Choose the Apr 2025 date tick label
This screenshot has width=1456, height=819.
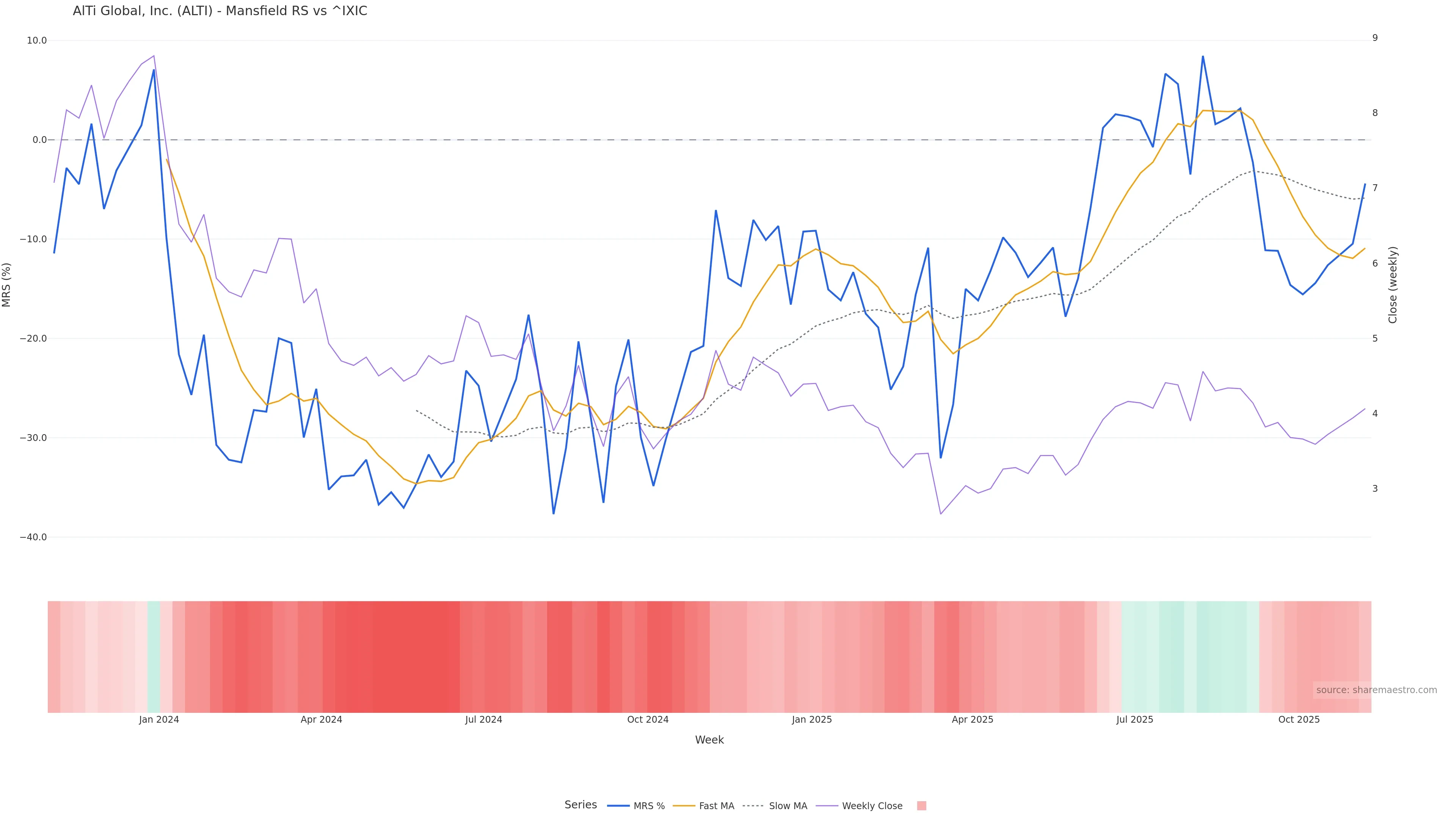972,720
